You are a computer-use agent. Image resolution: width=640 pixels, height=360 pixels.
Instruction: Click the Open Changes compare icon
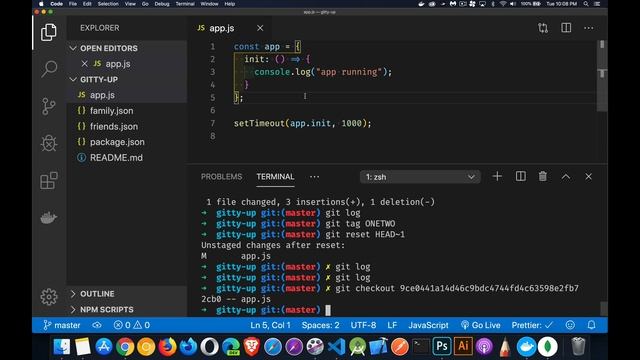[x=543, y=28]
